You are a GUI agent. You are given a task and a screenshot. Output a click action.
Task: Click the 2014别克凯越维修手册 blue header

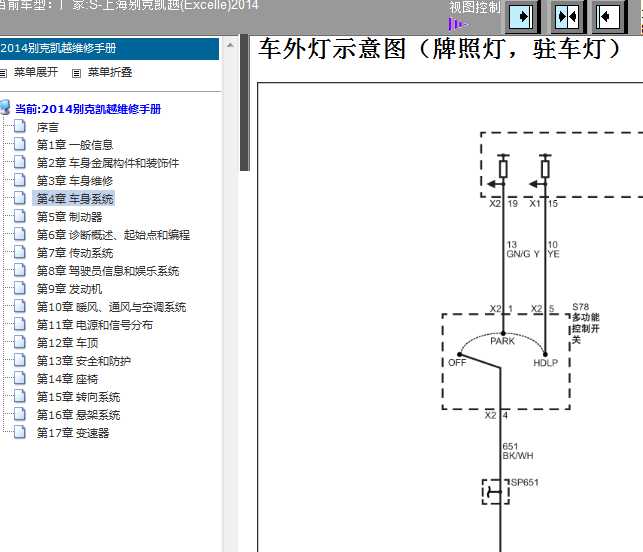pyautogui.click(x=109, y=48)
